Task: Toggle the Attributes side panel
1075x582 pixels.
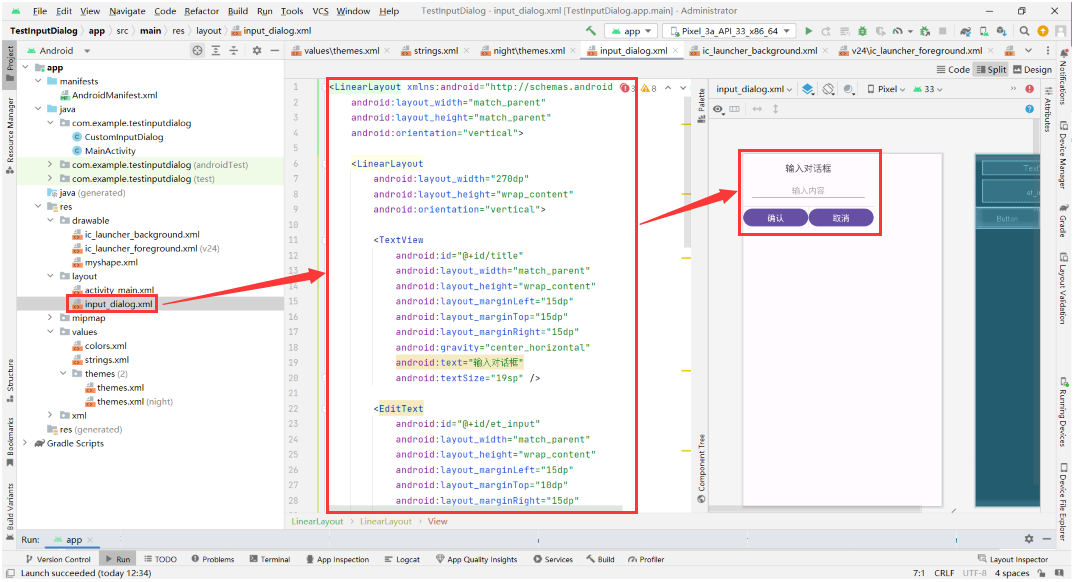Action: coord(1048,110)
